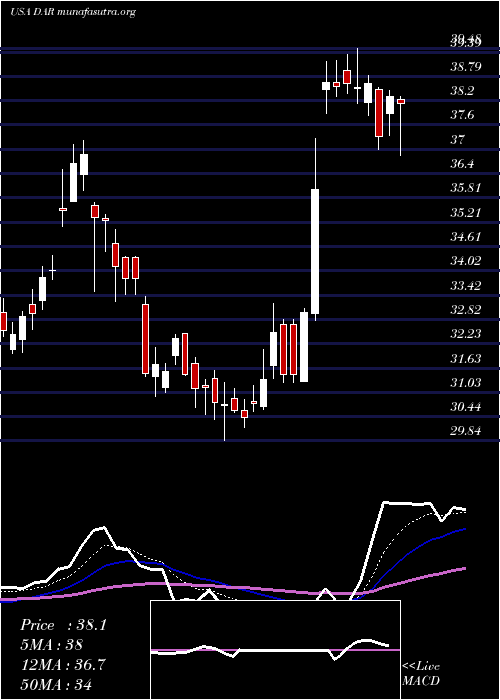Click the 37.6 price axis label
Image resolution: width=500 pixels, height=700 pixels.
(x=462, y=116)
